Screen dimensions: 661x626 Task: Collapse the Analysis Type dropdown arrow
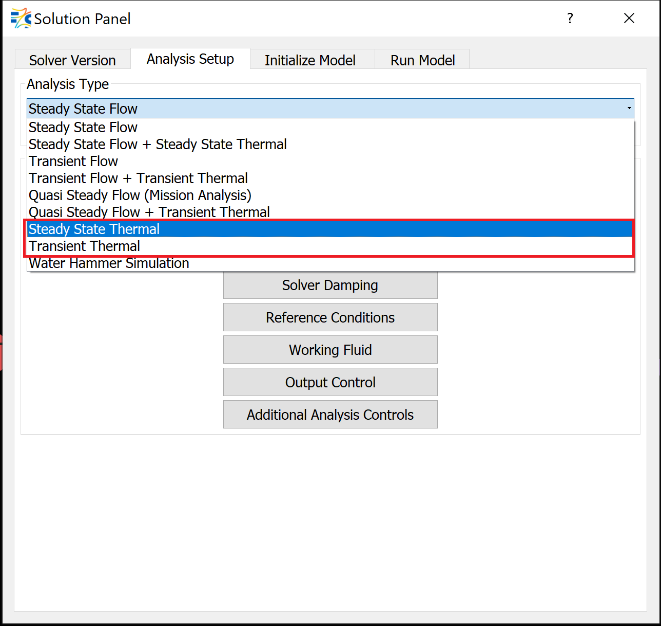[x=628, y=108]
